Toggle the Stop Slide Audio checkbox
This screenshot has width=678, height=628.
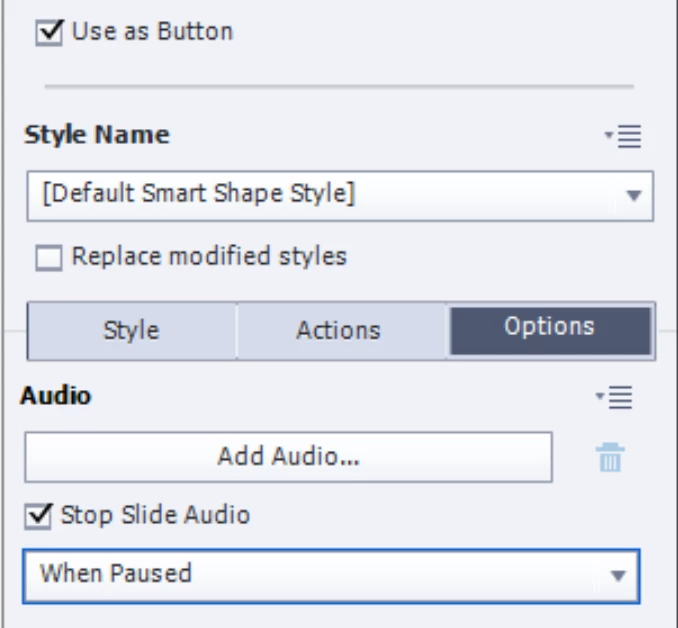click(38, 516)
